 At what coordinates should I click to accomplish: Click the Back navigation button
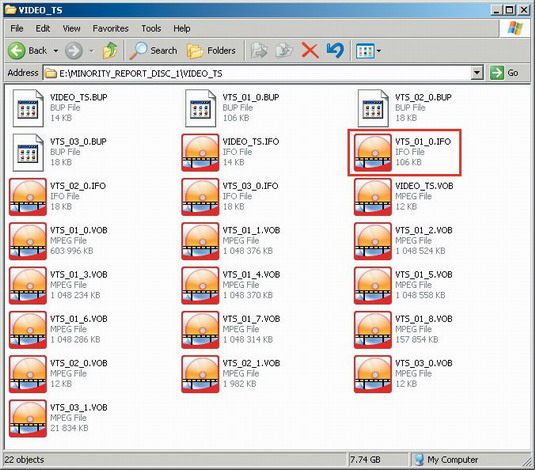[28, 51]
